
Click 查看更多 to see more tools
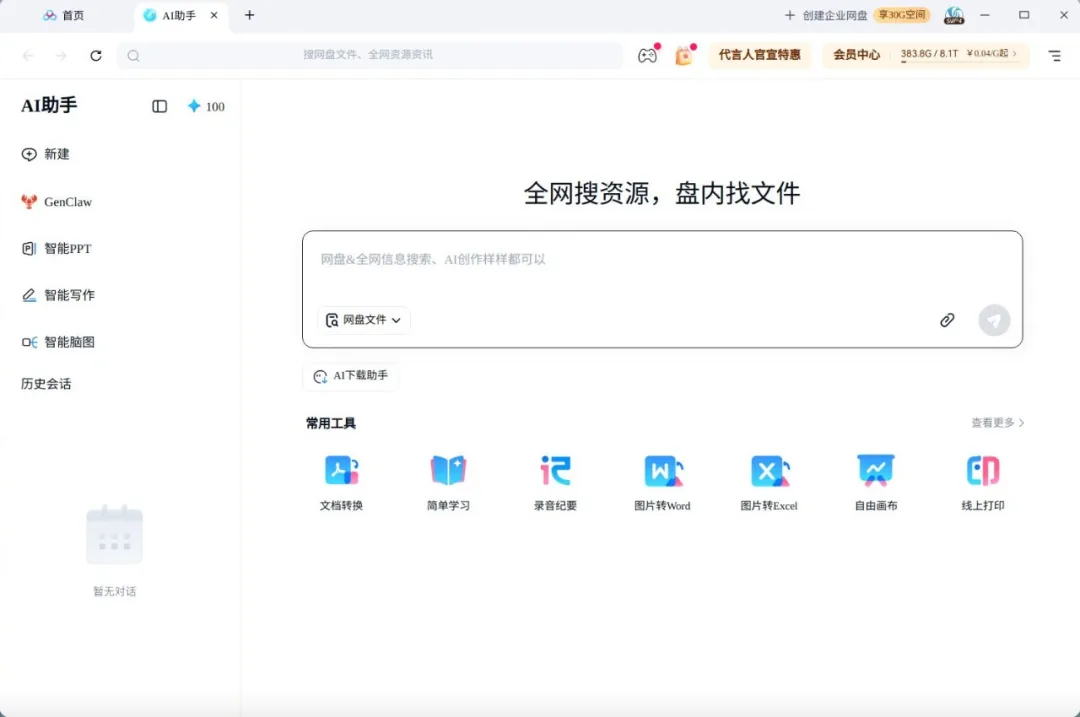point(997,422)
